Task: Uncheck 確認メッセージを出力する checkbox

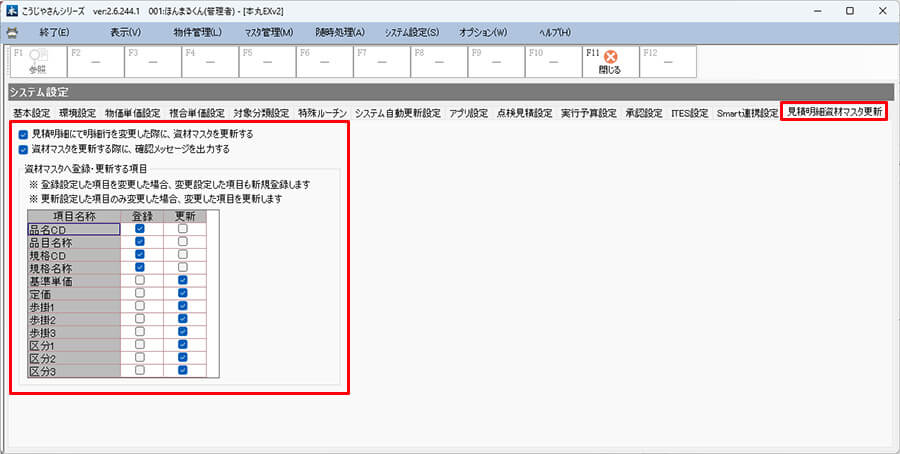Action: point(23,149)
